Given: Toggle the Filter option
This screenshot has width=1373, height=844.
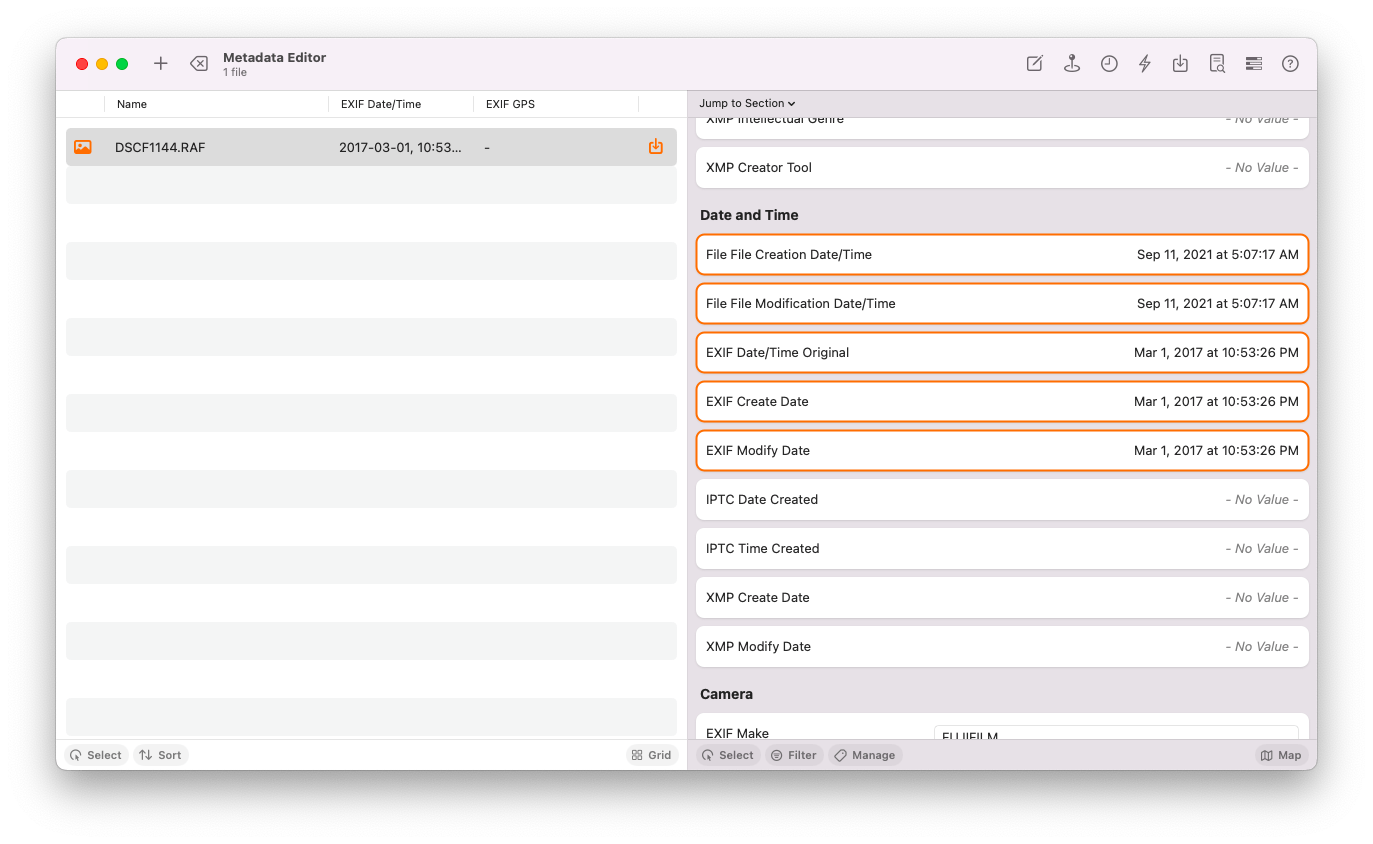Looking at the screenshot, I should [794, 755].
